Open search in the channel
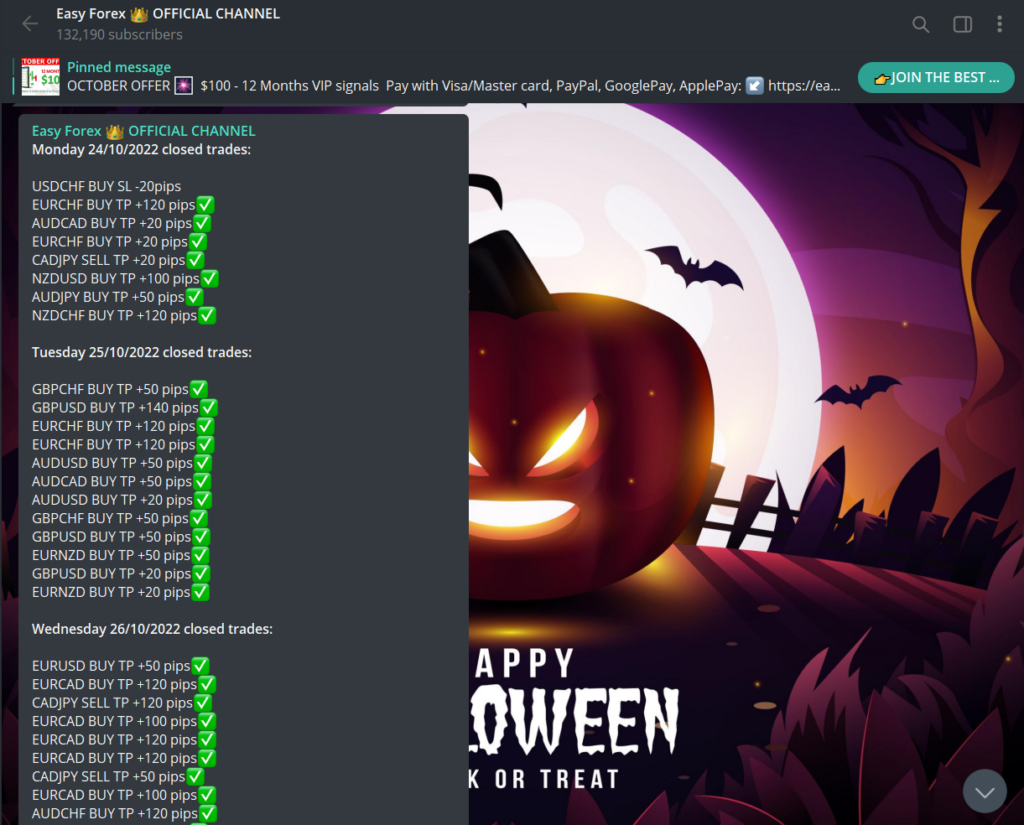 920,24
